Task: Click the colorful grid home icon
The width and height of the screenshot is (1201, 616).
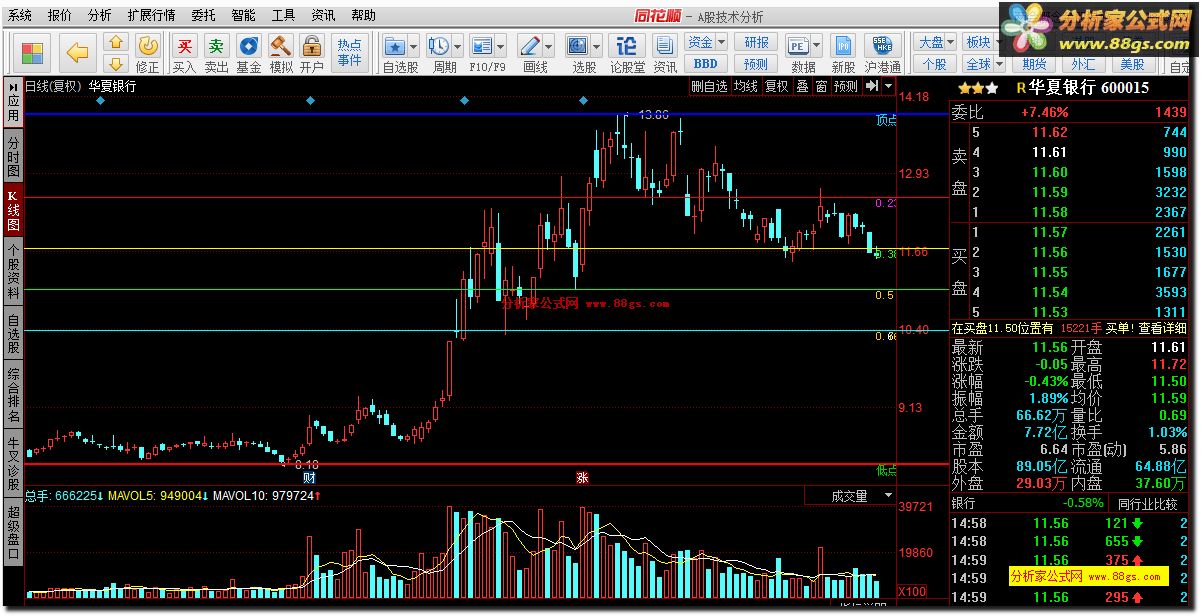Action: pos(33,52)
